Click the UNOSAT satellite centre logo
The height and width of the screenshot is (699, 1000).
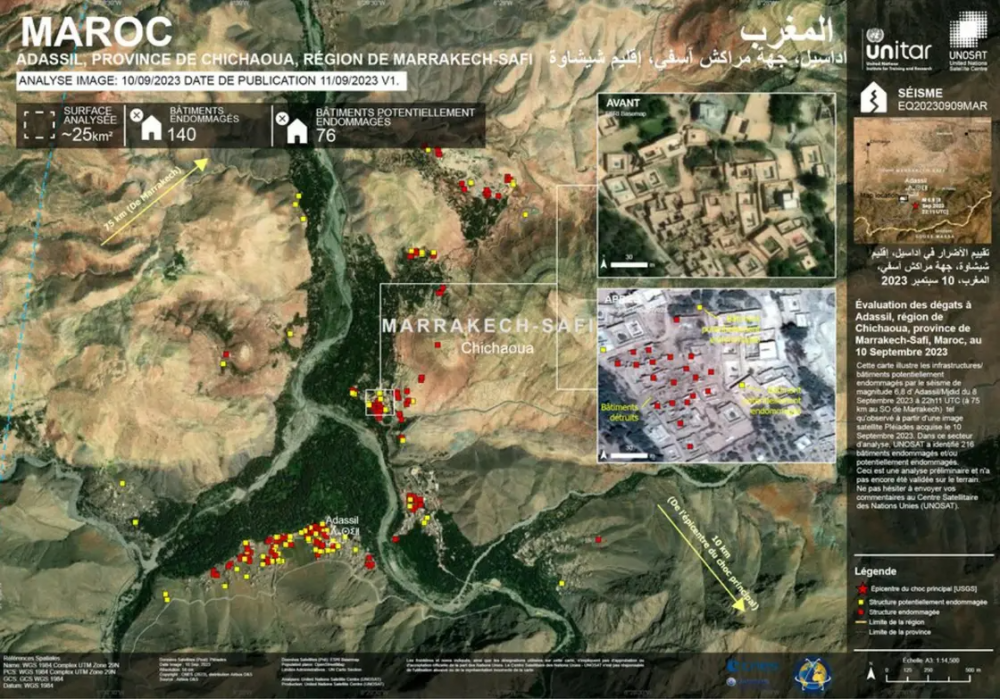click(967, 41)
